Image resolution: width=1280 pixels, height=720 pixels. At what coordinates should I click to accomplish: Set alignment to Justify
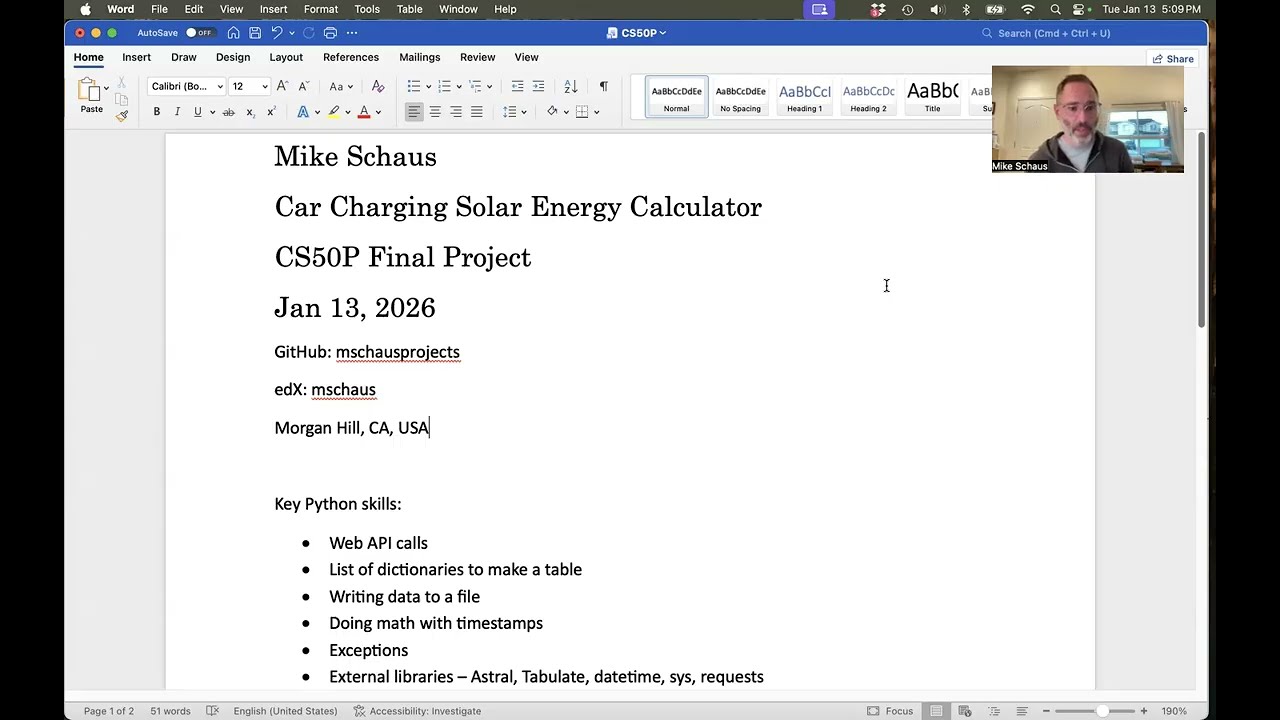click(477, 112)
